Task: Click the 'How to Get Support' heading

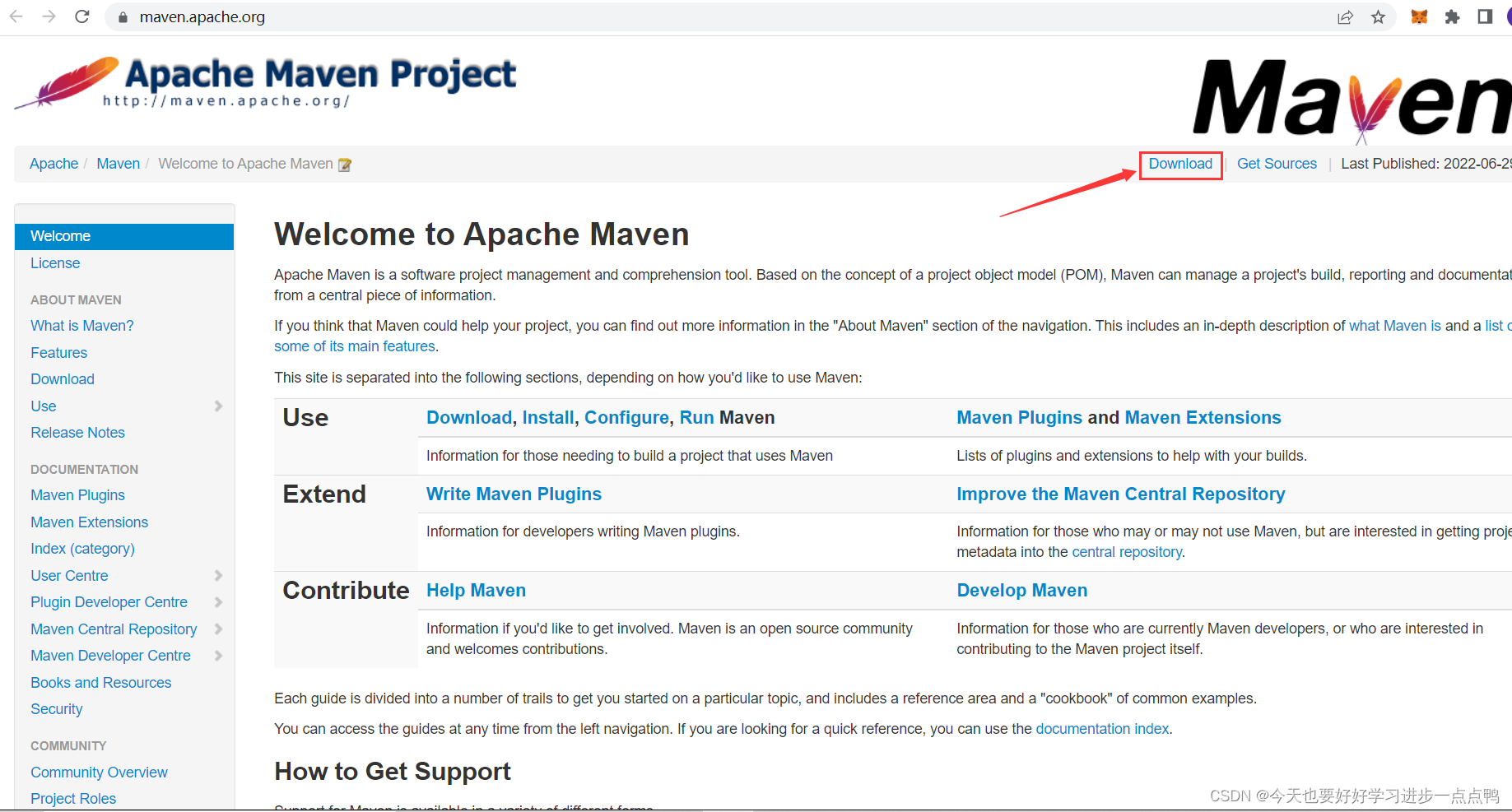Action: click(393, 772)
